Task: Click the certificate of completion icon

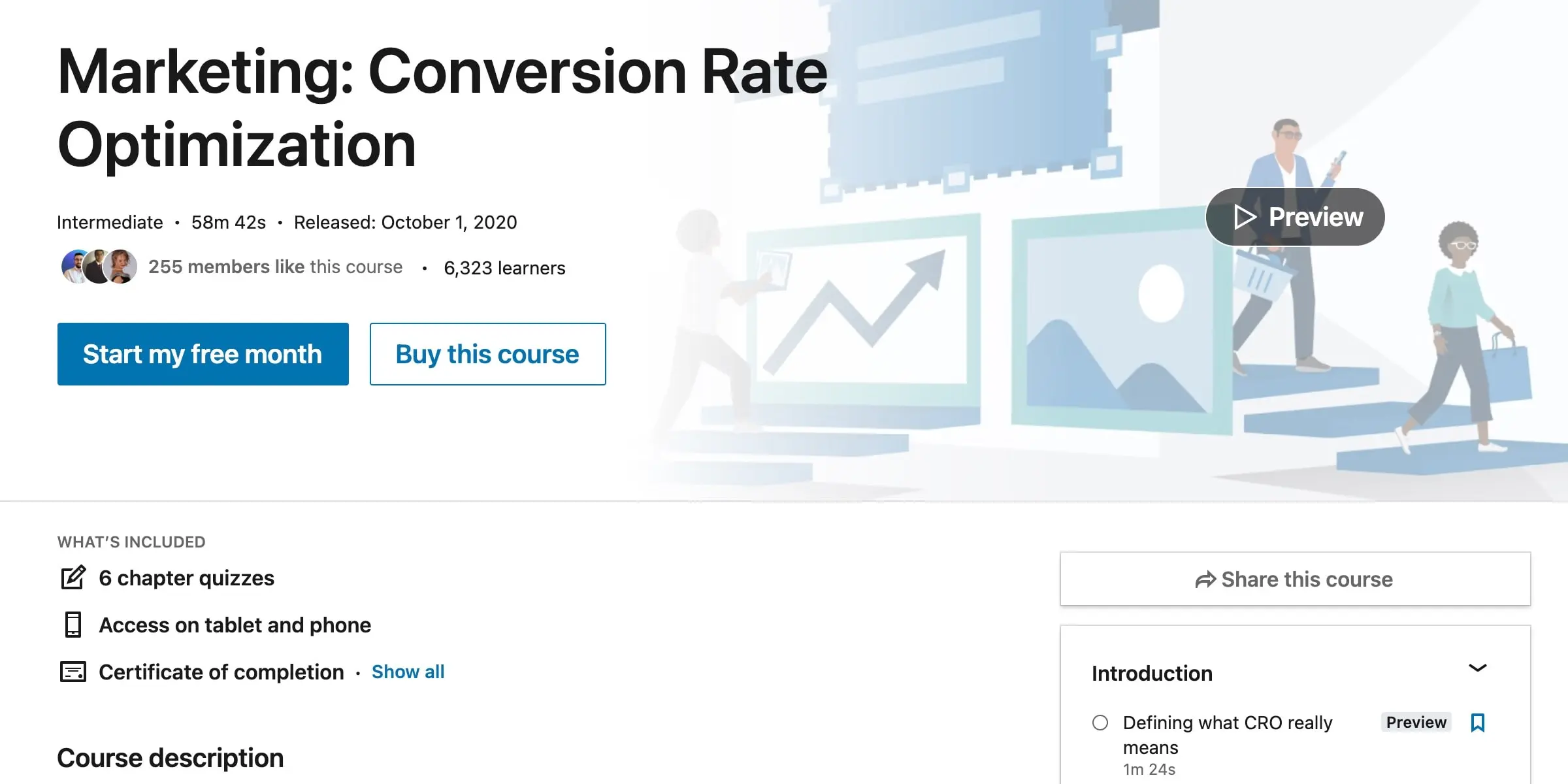Action: click(x=73, y=672)
